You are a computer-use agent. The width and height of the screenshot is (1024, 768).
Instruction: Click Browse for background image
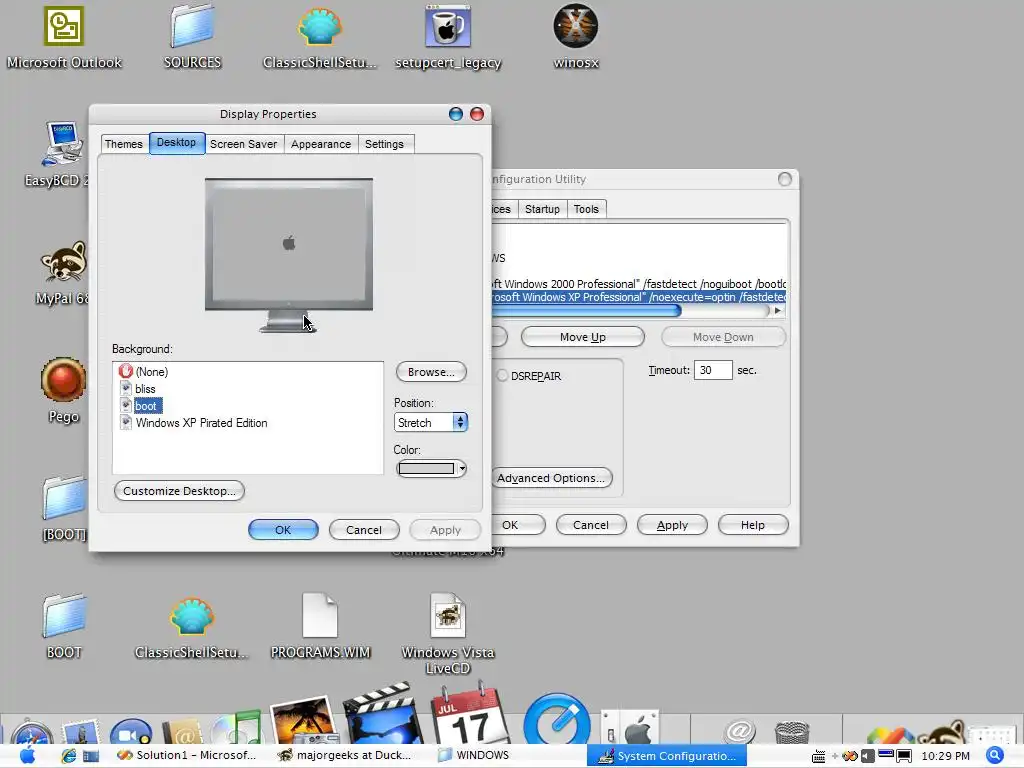tap(431, 372)
